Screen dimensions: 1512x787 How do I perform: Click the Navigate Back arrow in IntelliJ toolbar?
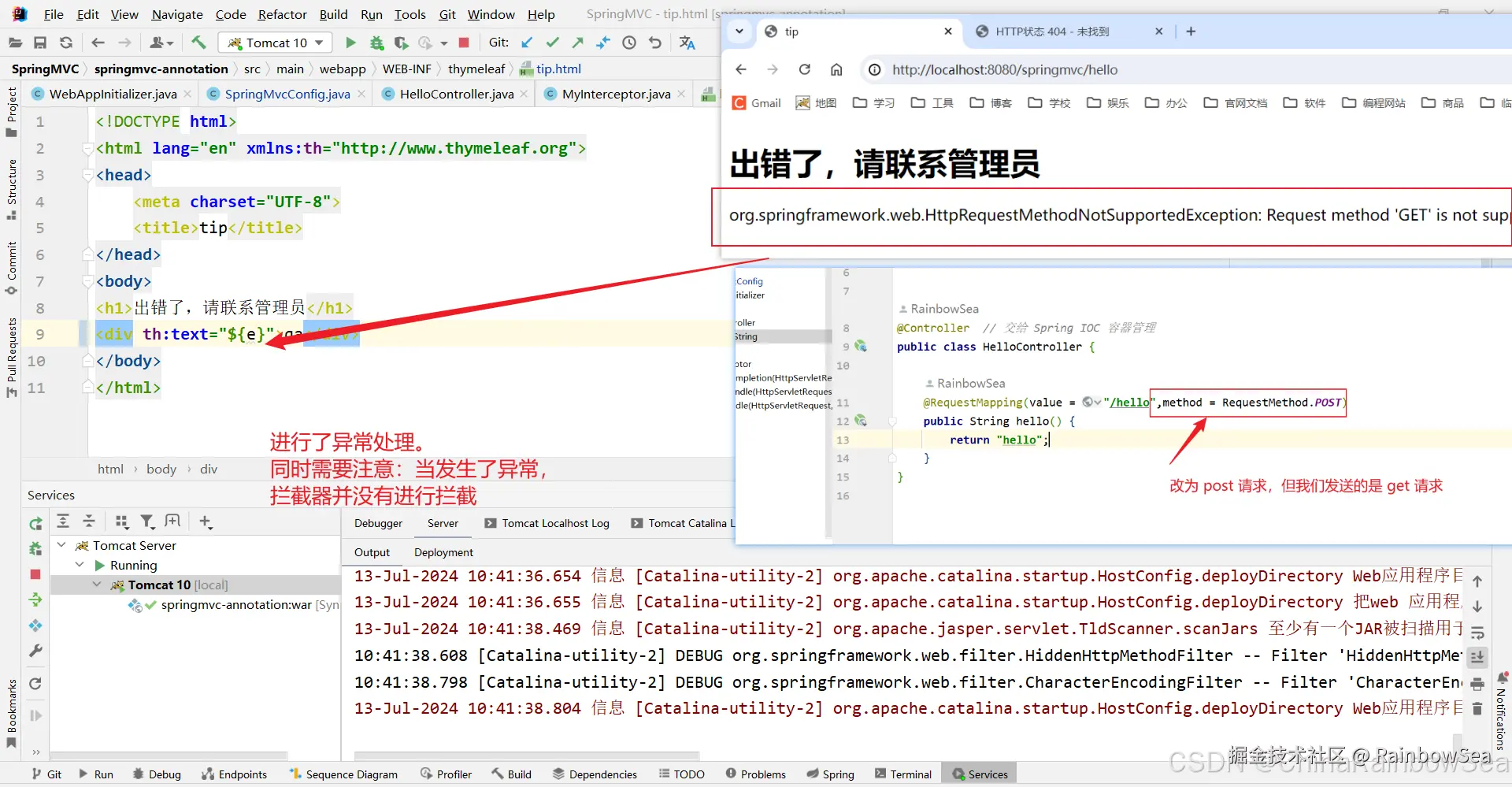click(x=98, y=43)
